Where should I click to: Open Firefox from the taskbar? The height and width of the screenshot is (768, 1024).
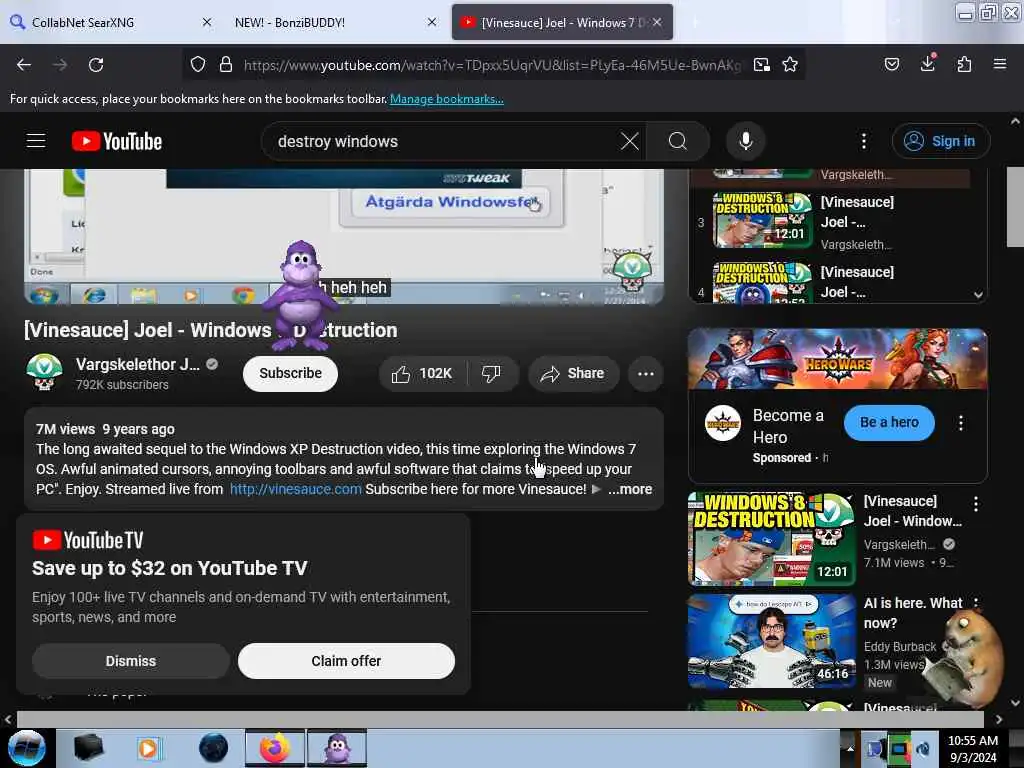point(274,748)
